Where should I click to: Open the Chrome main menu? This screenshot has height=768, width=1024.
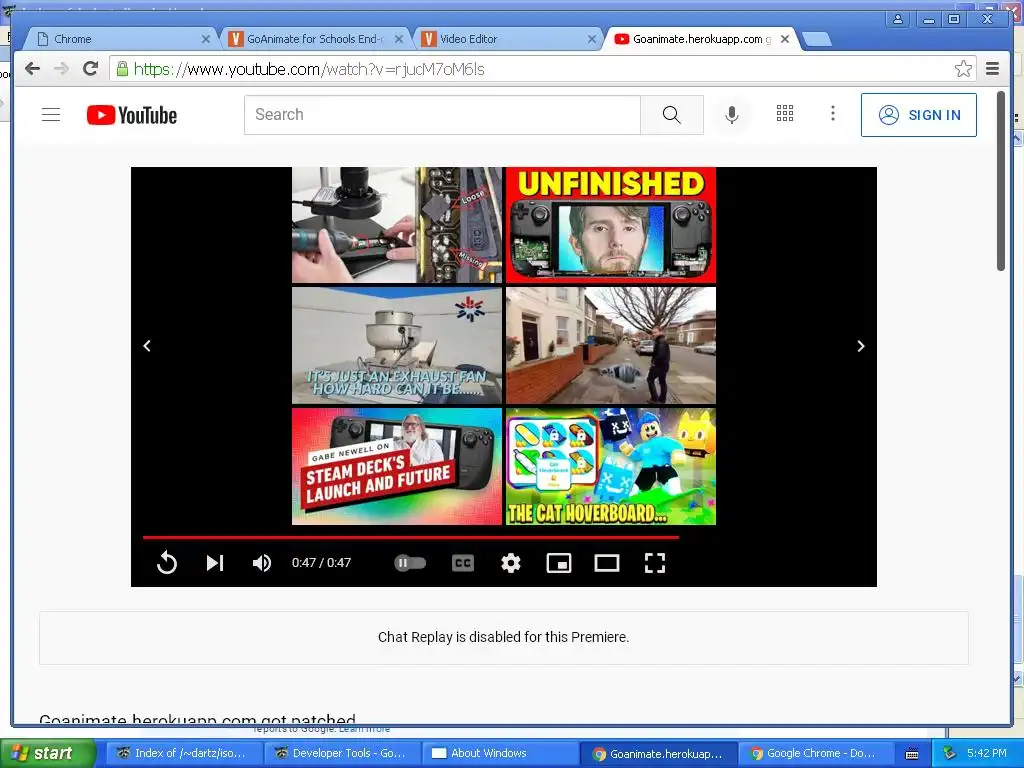pos(993,69)
